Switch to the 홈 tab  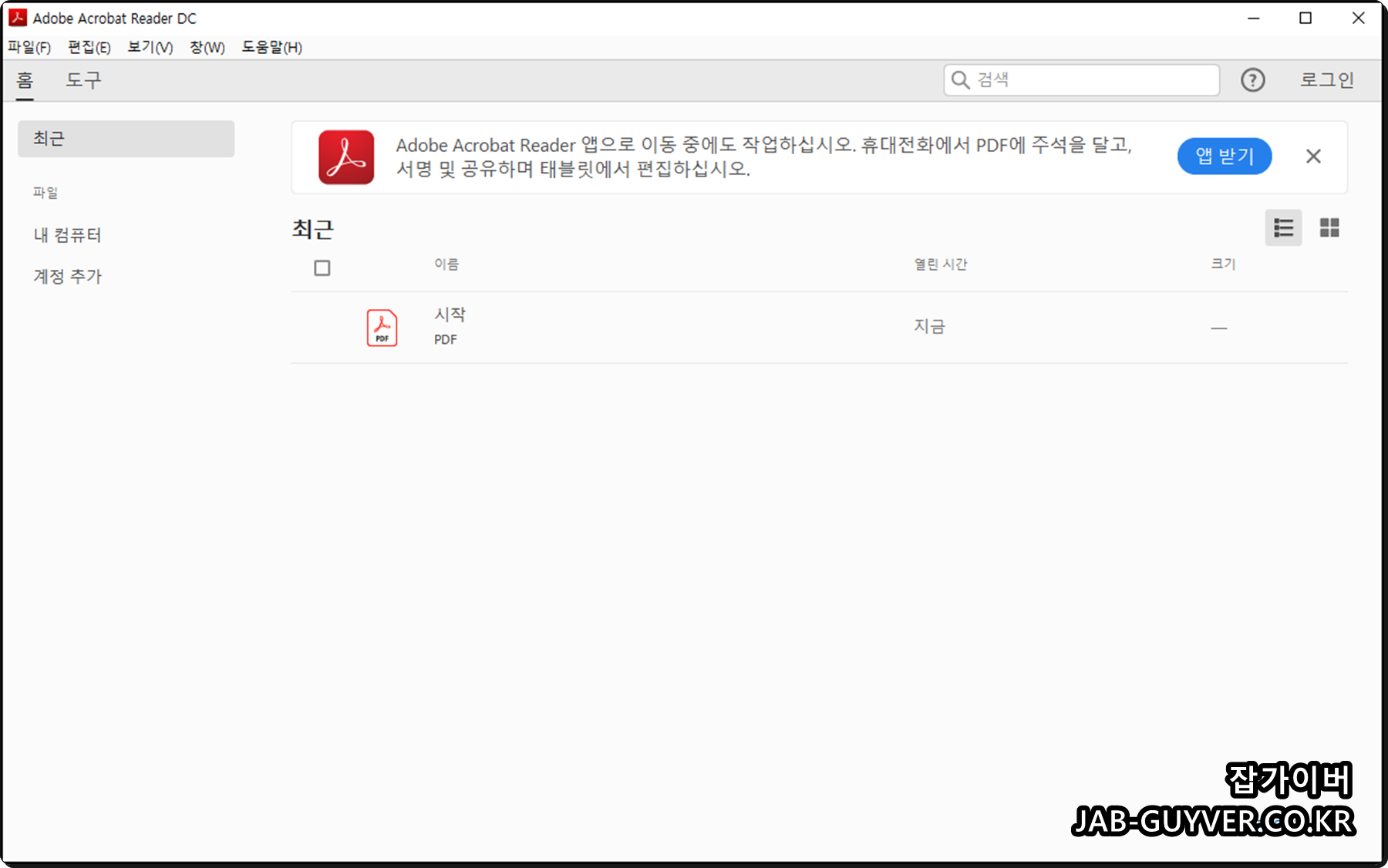pos(25,80)
